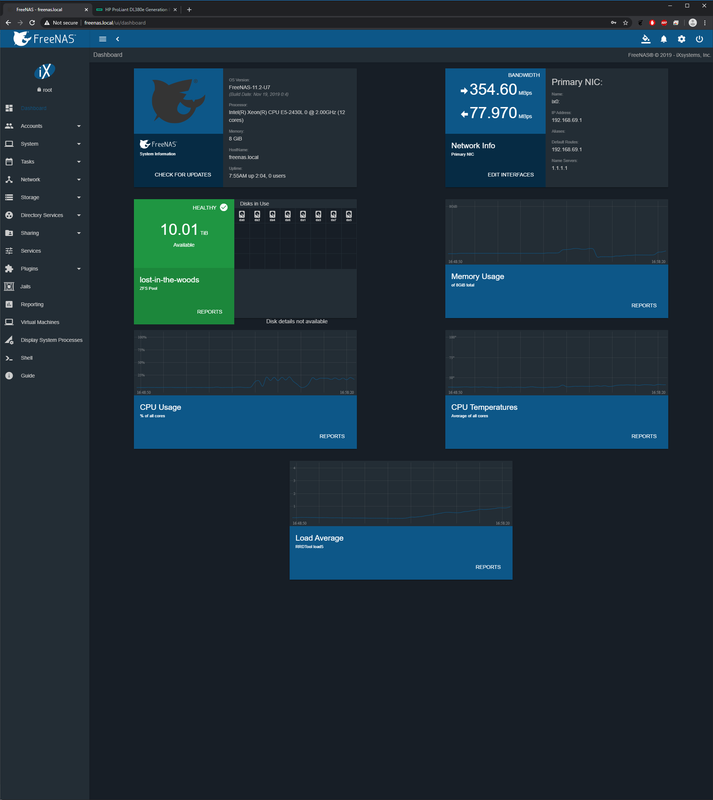
Task: Click the Services sliders icon
Action: (9, 251)
